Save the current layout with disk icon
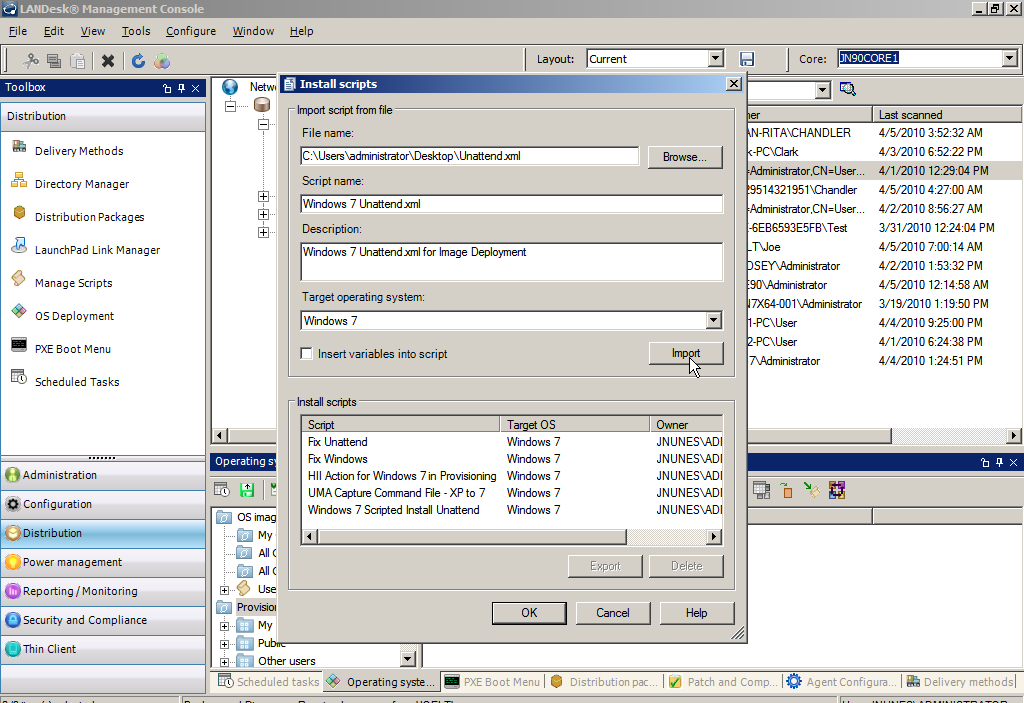The height and width of the screenshot is (703, 1024). tap(746, 59)
